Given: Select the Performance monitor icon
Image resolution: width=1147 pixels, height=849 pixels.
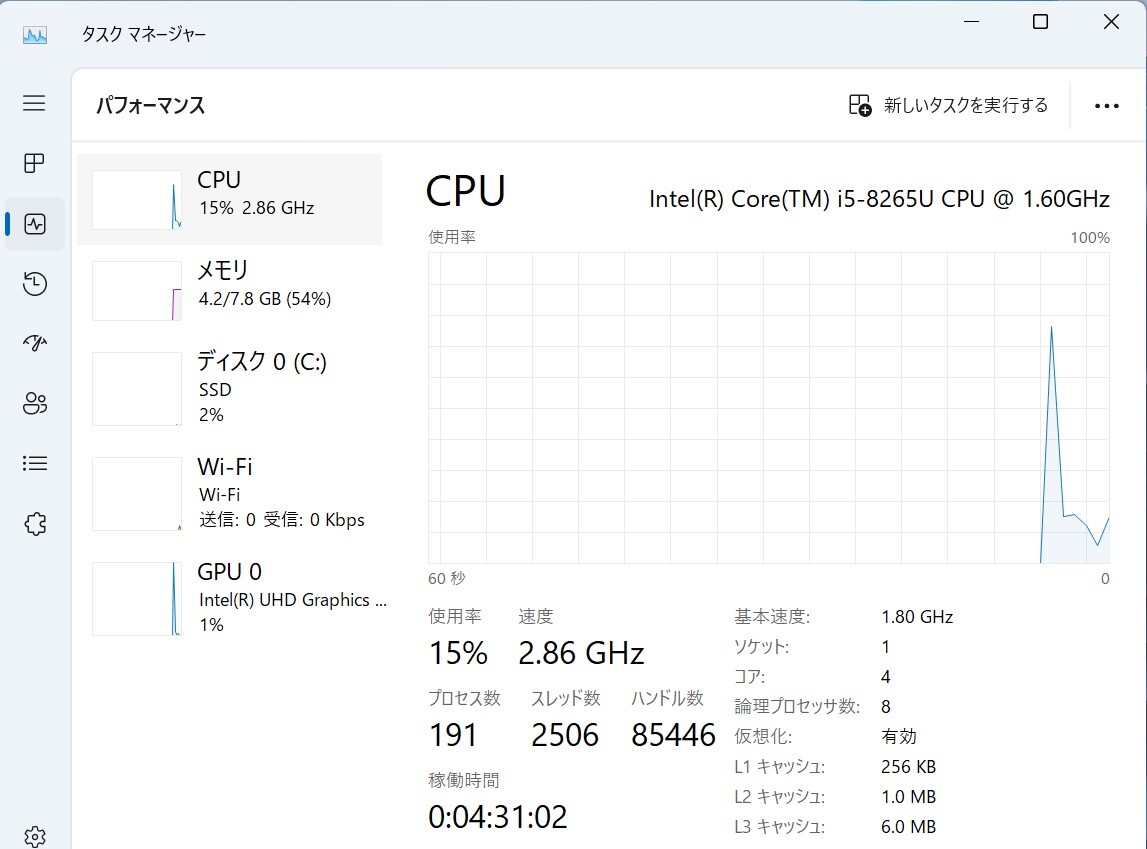Looking at the screenshot, I should (x=33, y=223).
